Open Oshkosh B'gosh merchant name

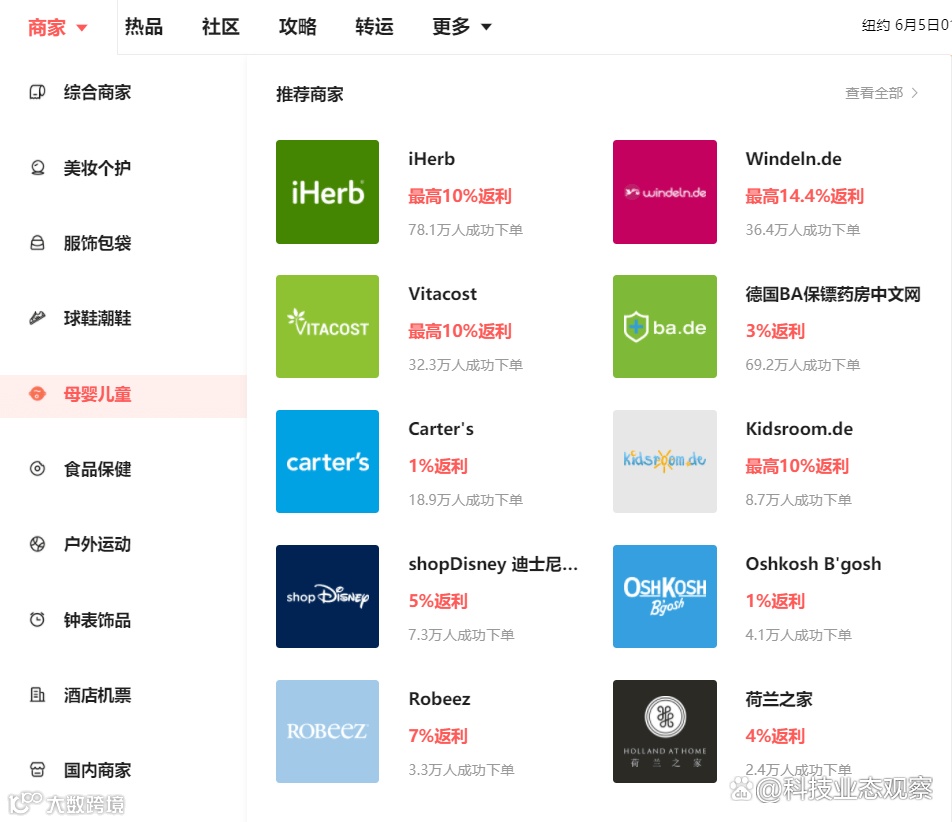point(813,564)
